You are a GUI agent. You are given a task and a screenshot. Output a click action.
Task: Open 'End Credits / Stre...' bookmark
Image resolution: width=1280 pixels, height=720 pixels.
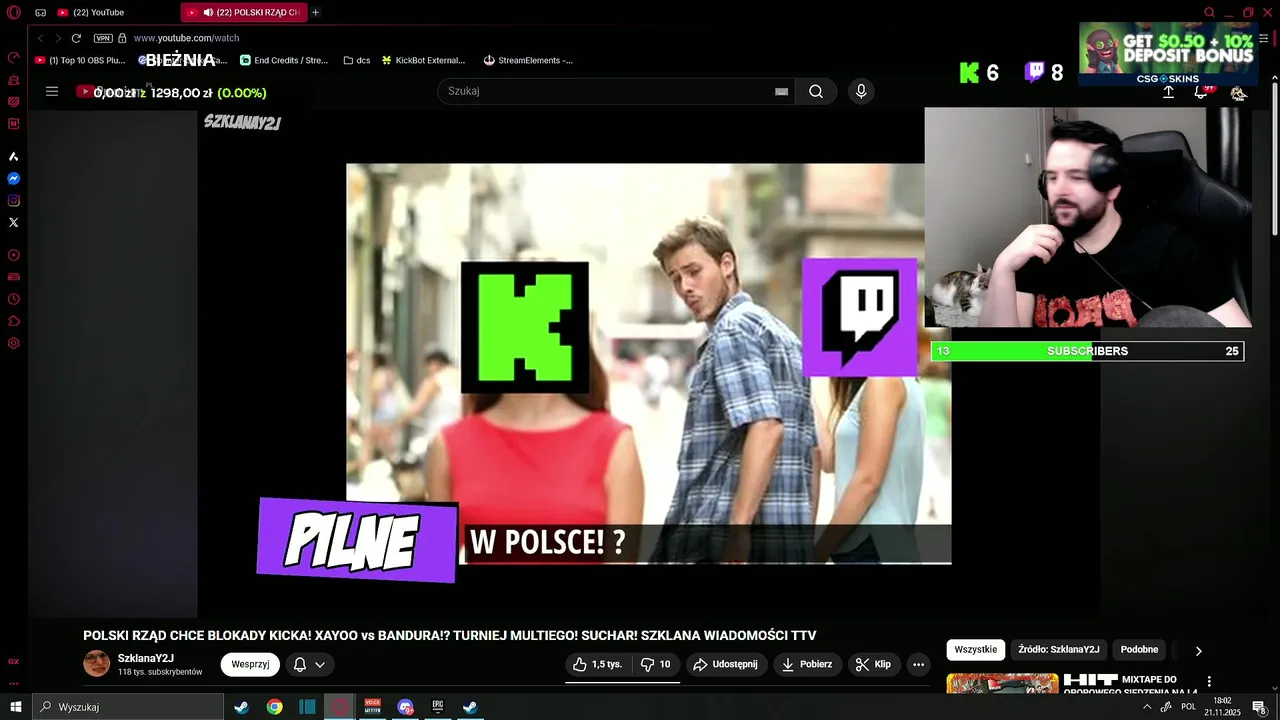[x=284, y=60]
